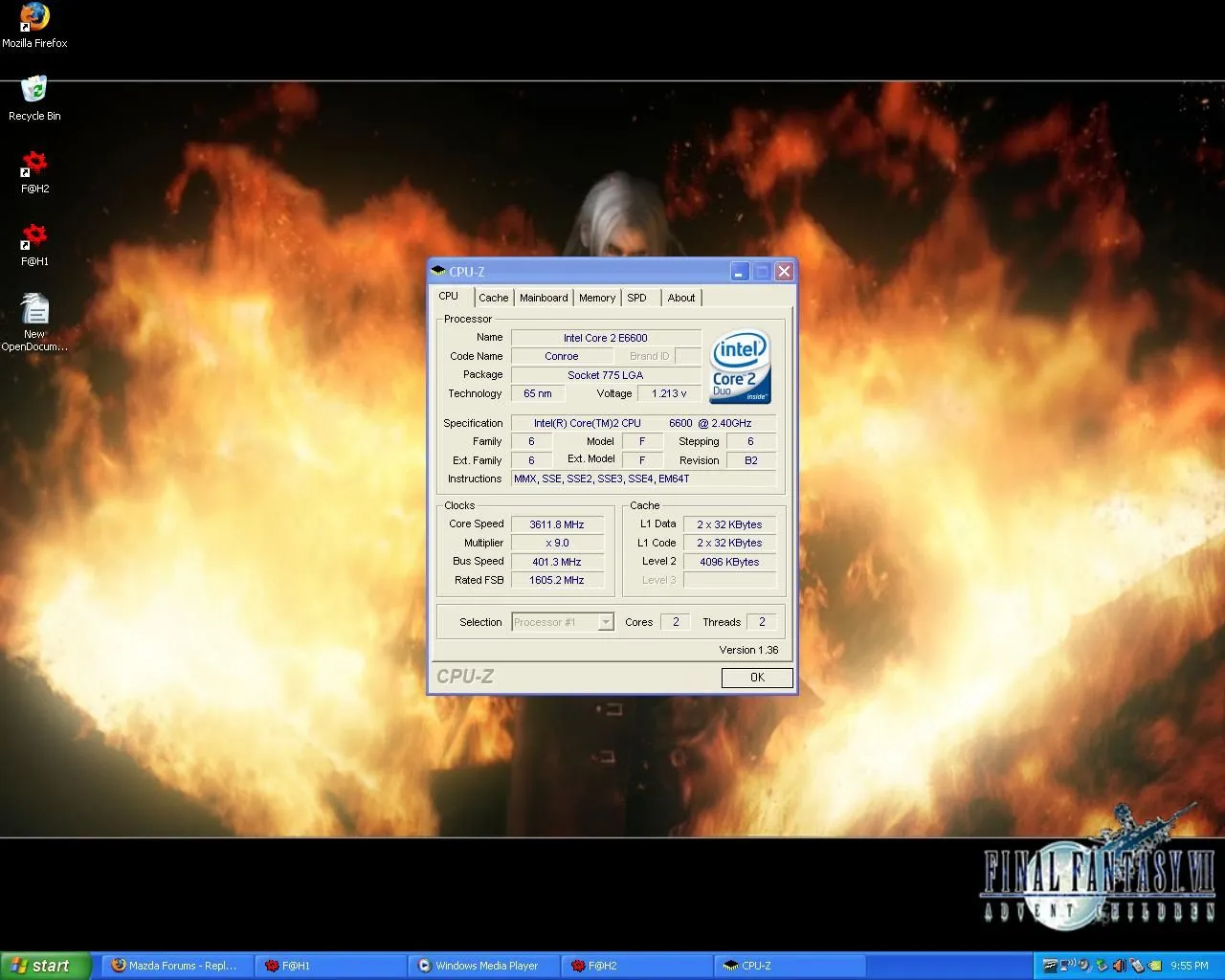Viewport: 1225px width, 980px height.
Task: Open the Memory tab in CPU-Z
Action: [597, 298]
